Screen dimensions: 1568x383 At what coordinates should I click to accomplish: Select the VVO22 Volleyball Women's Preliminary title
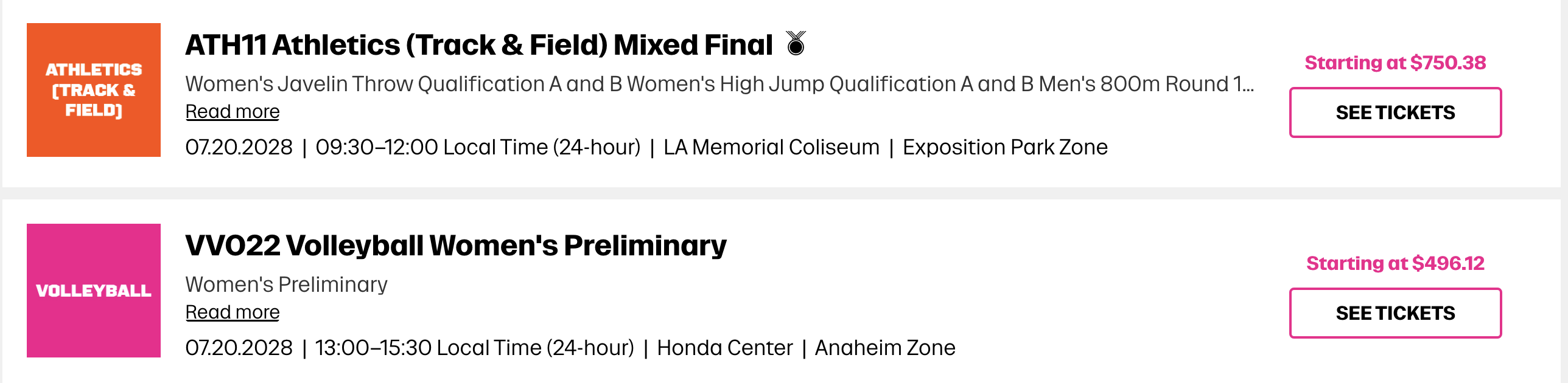point(455,246)
